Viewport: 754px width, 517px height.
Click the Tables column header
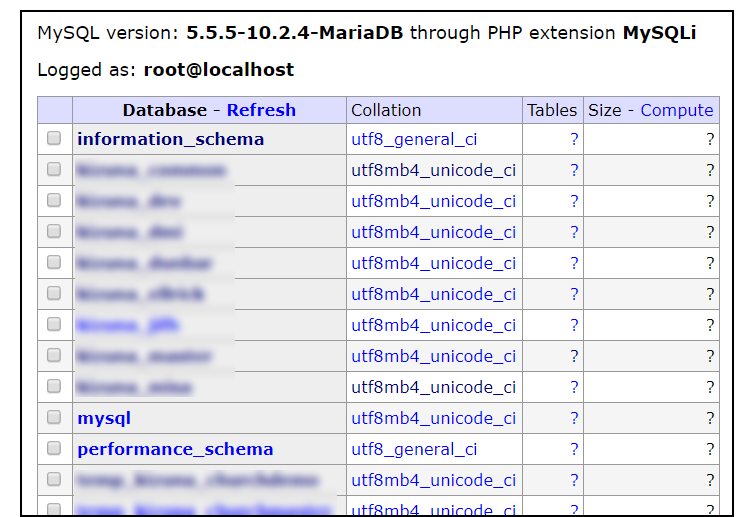(552, 110)
